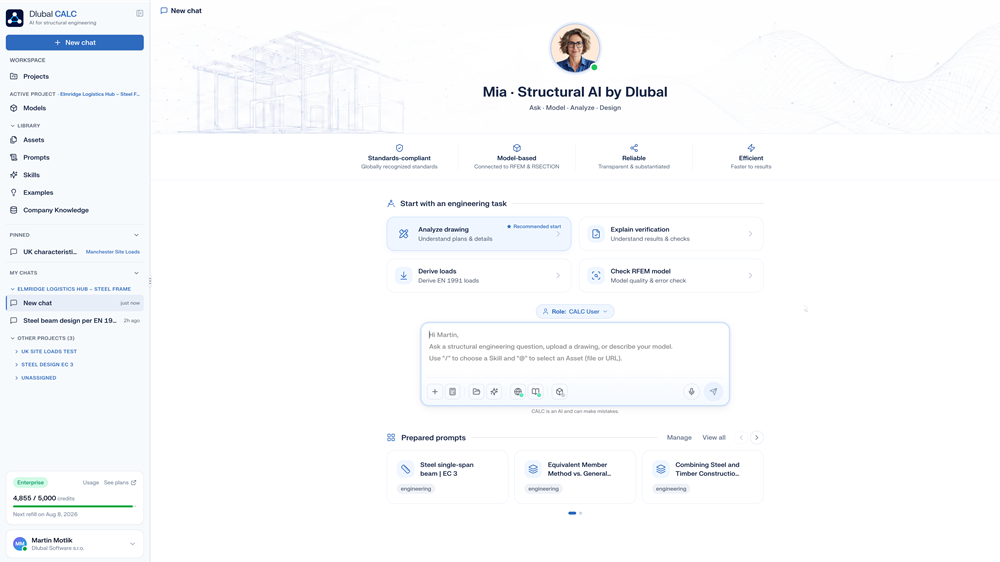Toggle the globe web search icon

(x=518, y=392)
